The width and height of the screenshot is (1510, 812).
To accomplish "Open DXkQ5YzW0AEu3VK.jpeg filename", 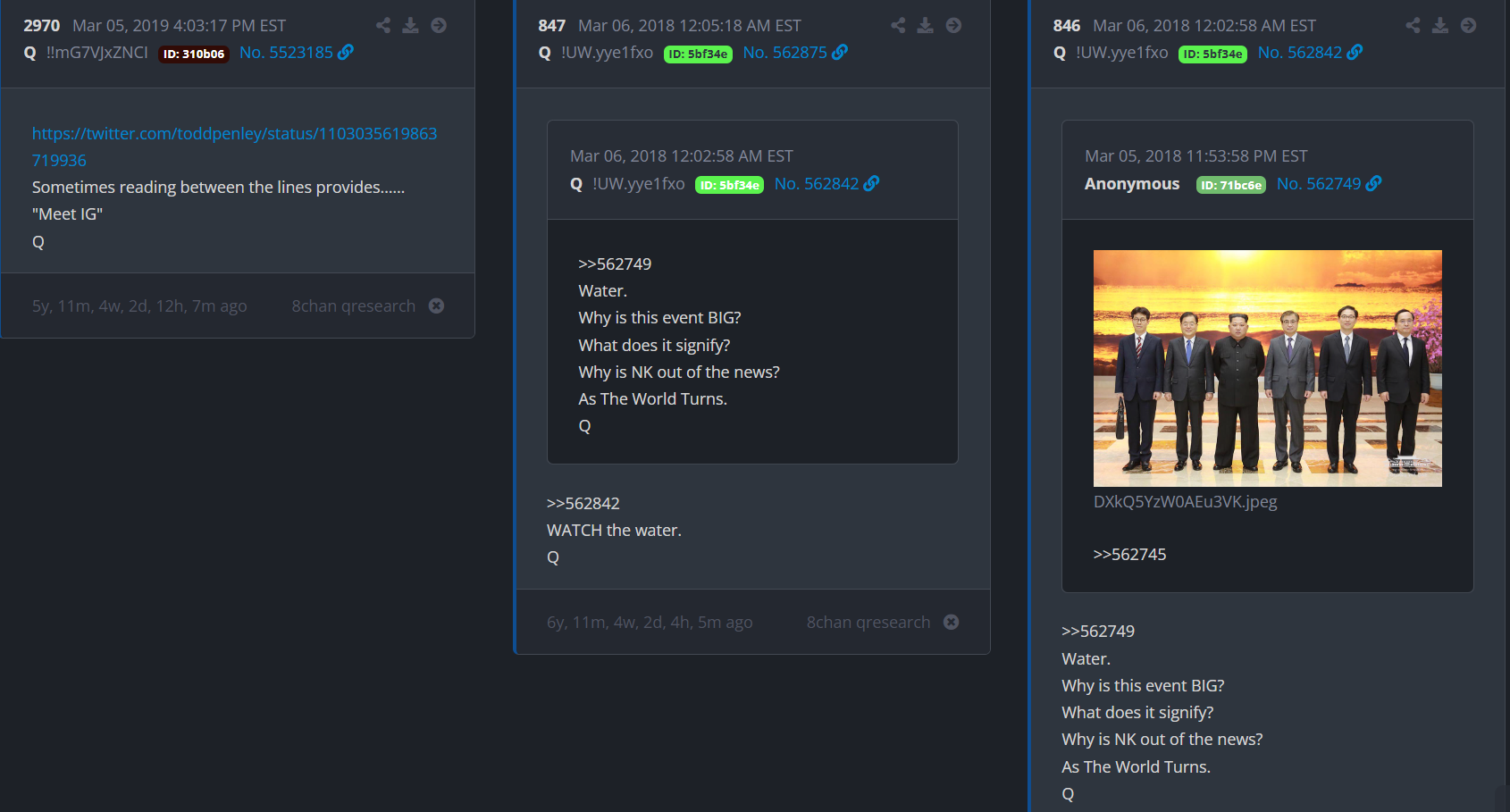I will 1185,501.
